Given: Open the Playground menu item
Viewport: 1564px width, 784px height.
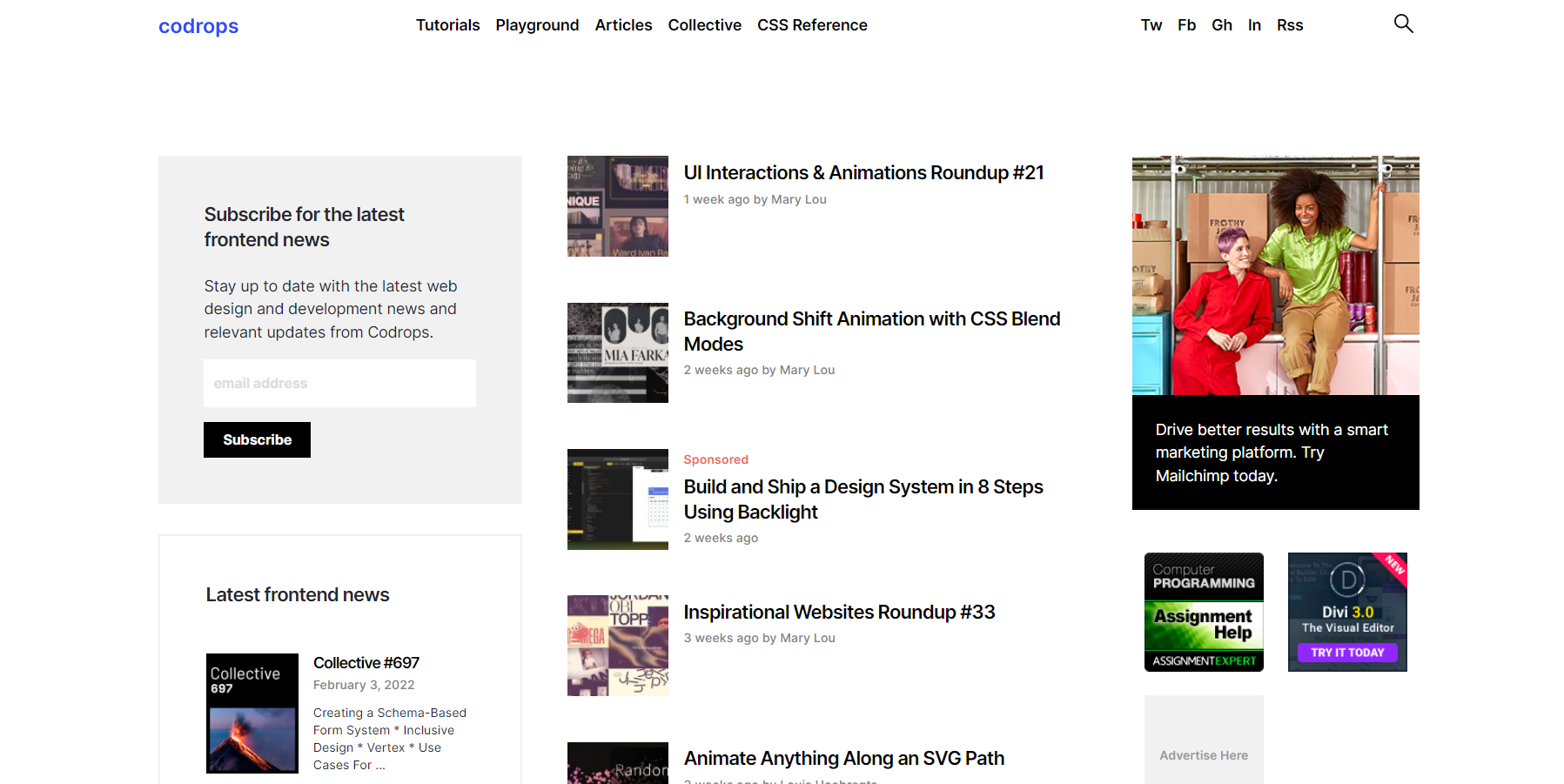Looking at the screenshot, I should point(537,25).
